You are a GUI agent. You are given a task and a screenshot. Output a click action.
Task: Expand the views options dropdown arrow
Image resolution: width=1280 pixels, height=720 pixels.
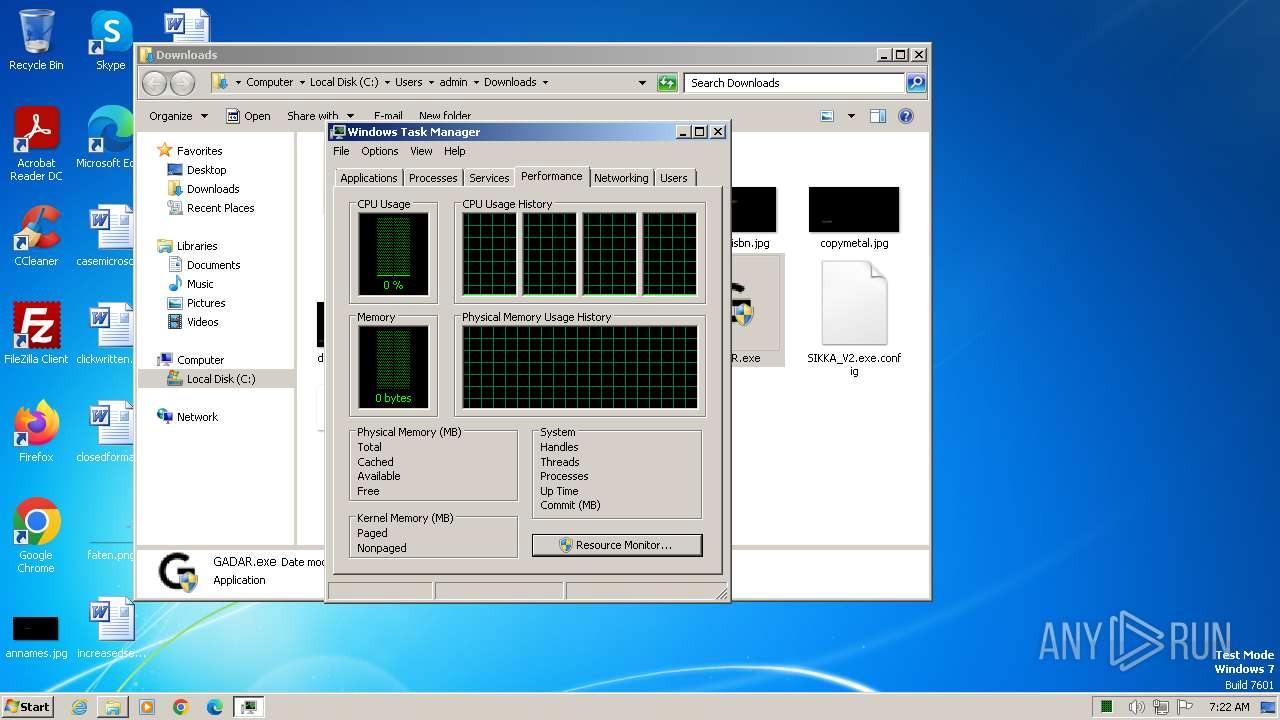851,116
